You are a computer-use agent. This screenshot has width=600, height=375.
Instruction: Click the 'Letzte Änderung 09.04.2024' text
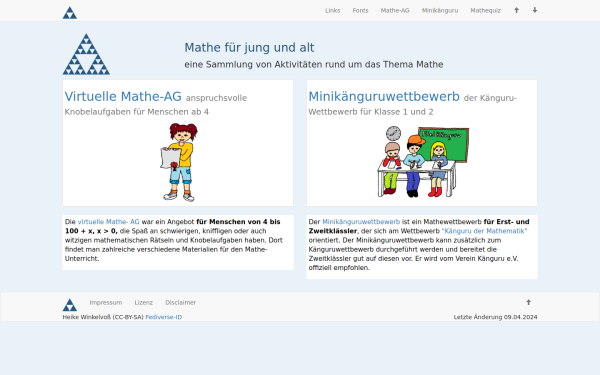pos(496,317)
